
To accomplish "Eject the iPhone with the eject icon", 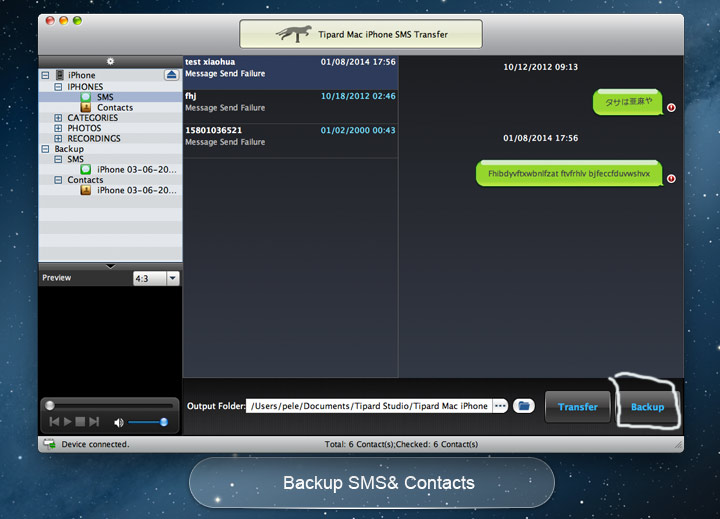I will tap(171, 75).
